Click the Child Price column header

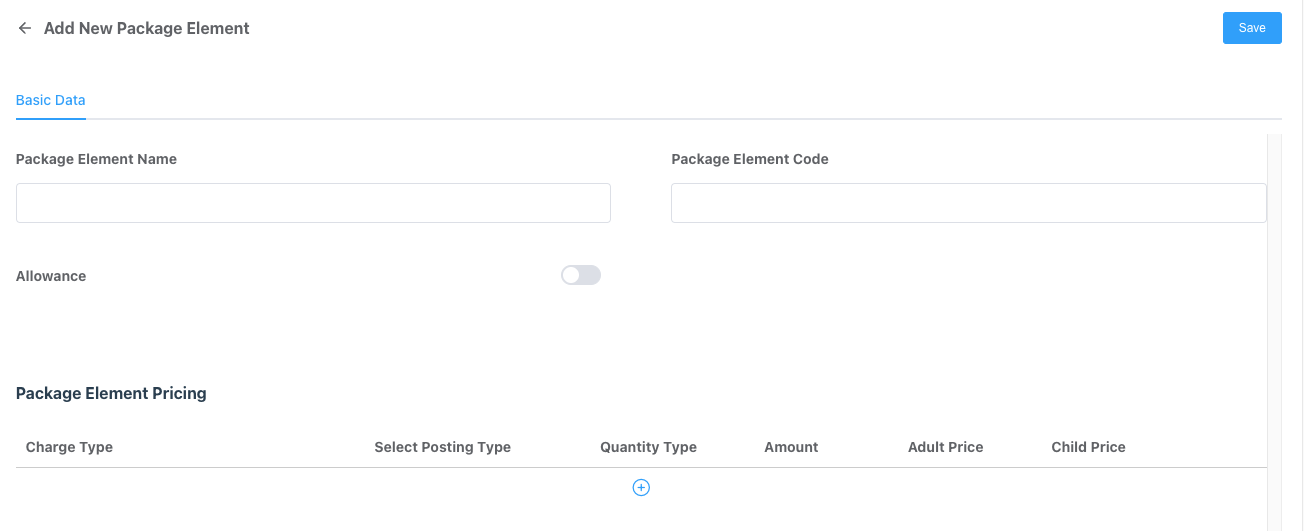coord(1088,447)
